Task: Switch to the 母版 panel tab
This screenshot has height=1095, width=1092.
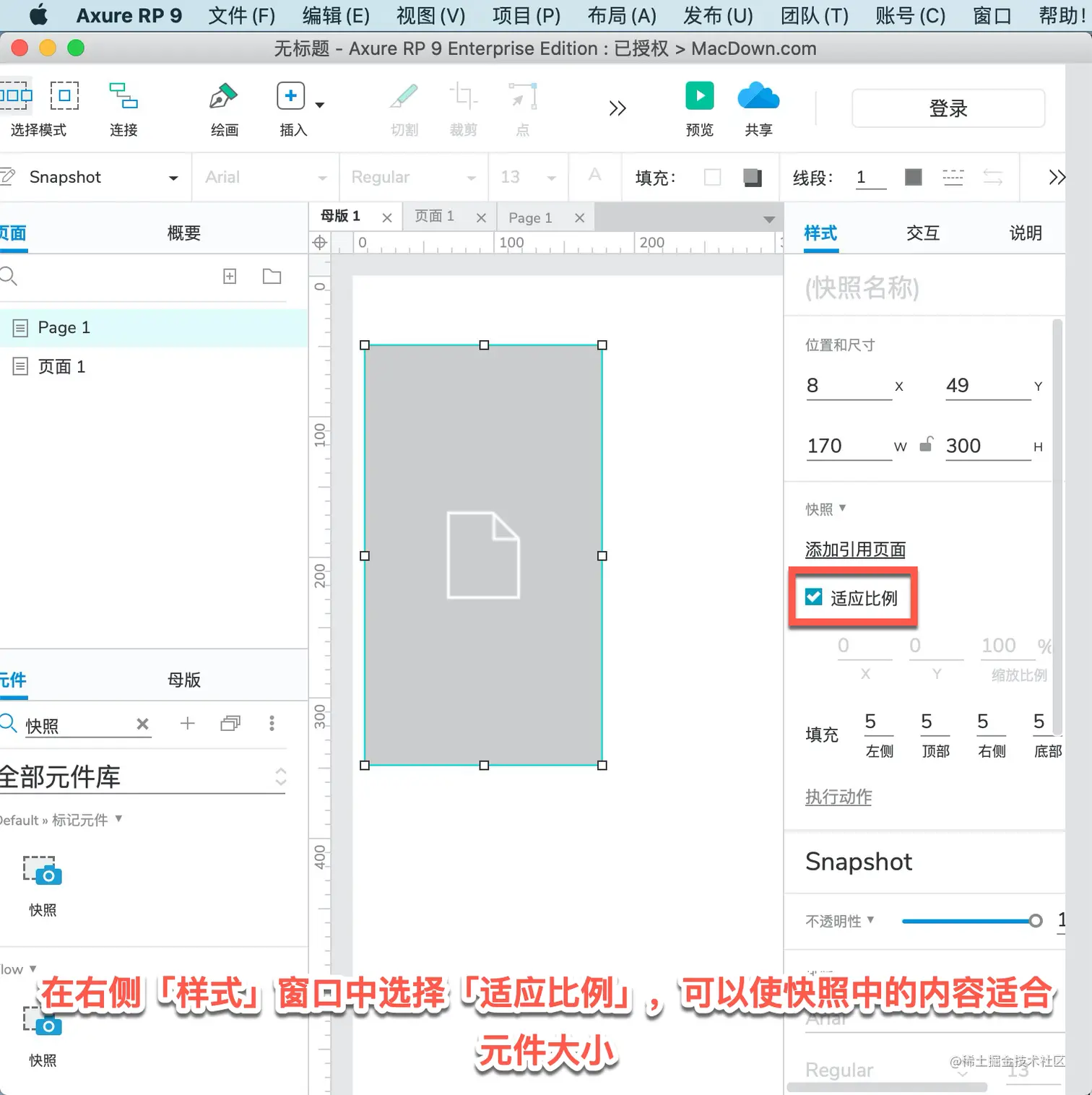Action: tap(184, 679)
